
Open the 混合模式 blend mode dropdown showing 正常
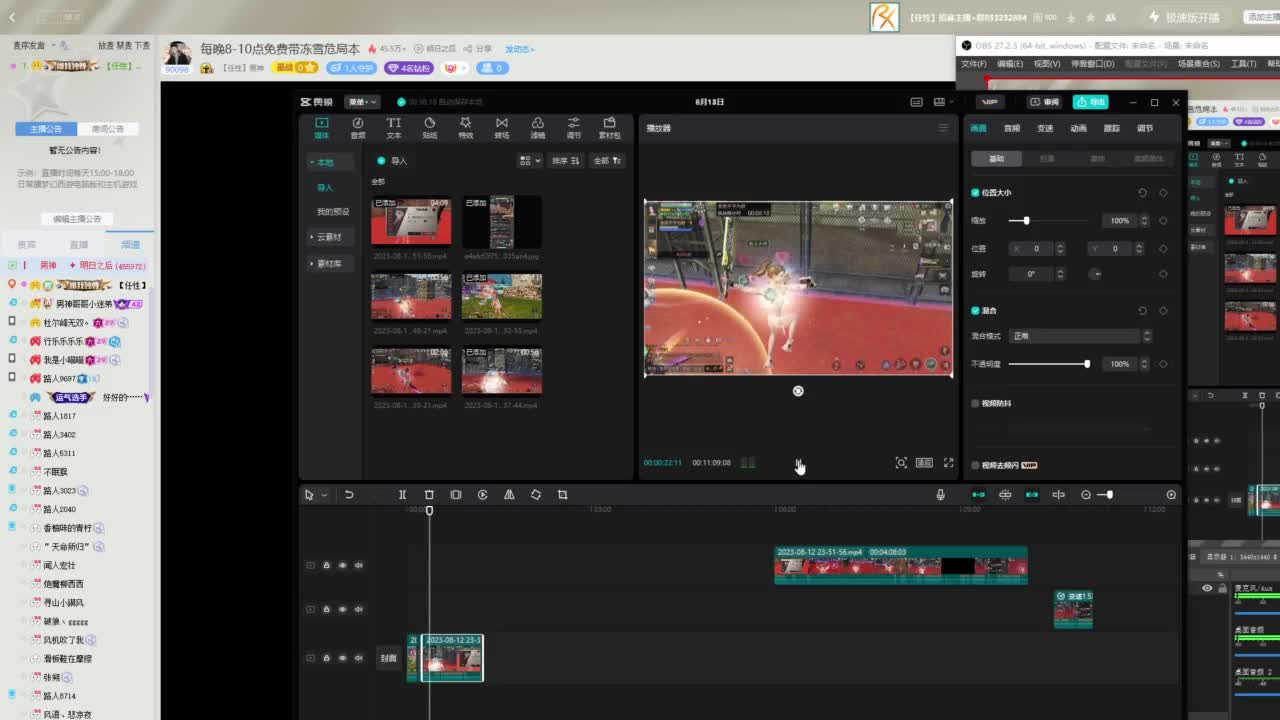click(x=1081, y=336)
